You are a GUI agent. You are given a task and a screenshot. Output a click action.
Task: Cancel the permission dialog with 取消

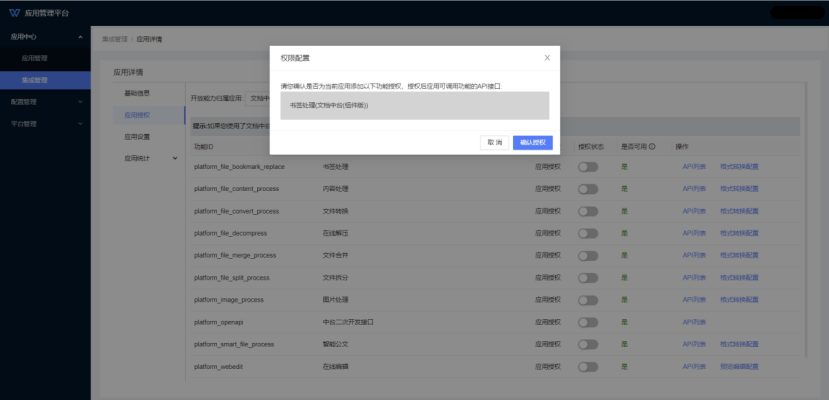pos(494,142)
